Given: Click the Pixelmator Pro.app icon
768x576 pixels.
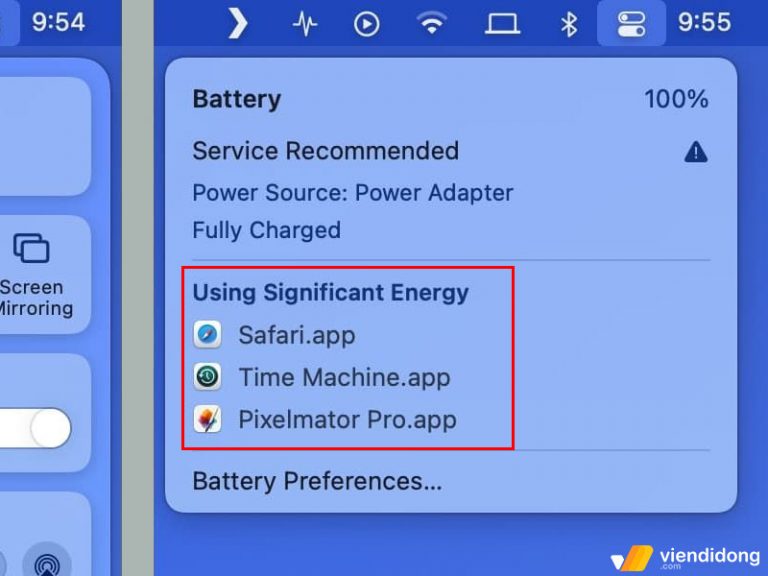Looking at the screenshot, I should coord(207,419).
